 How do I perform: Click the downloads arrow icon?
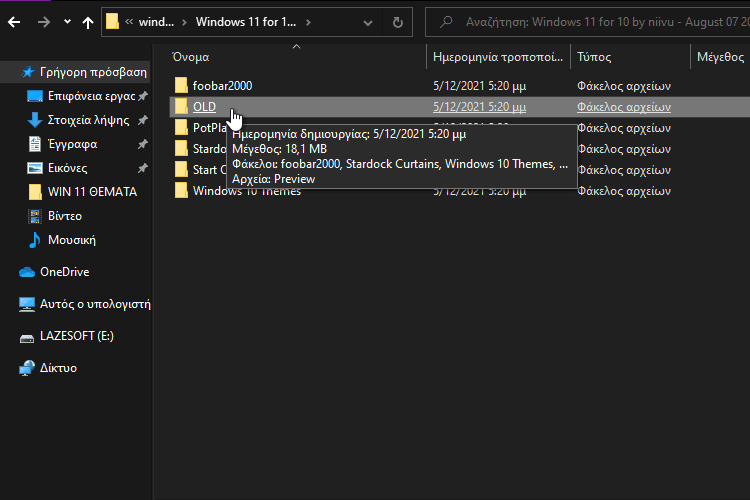34,120
